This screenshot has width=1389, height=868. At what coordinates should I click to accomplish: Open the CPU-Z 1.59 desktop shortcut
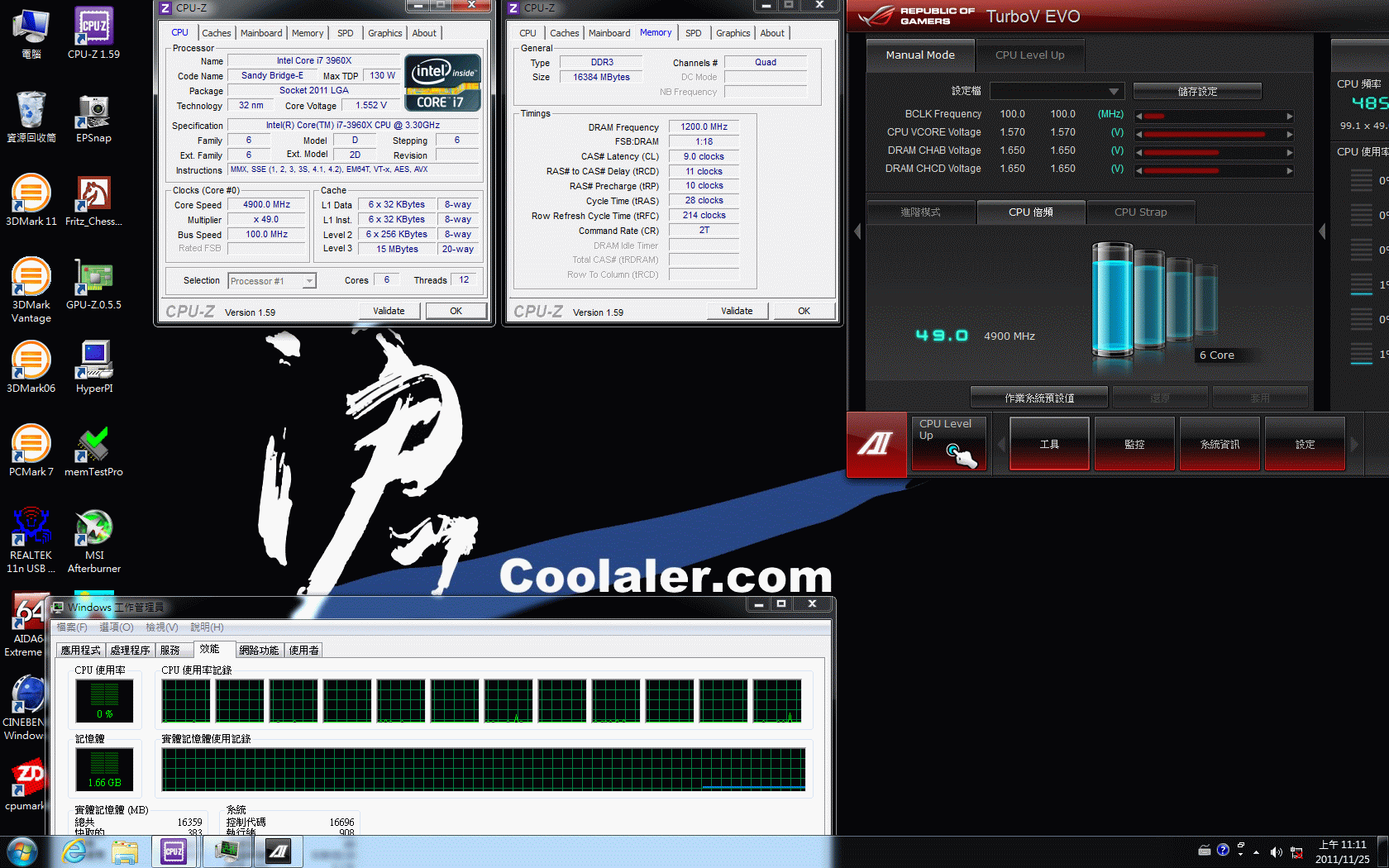(93, 33)
